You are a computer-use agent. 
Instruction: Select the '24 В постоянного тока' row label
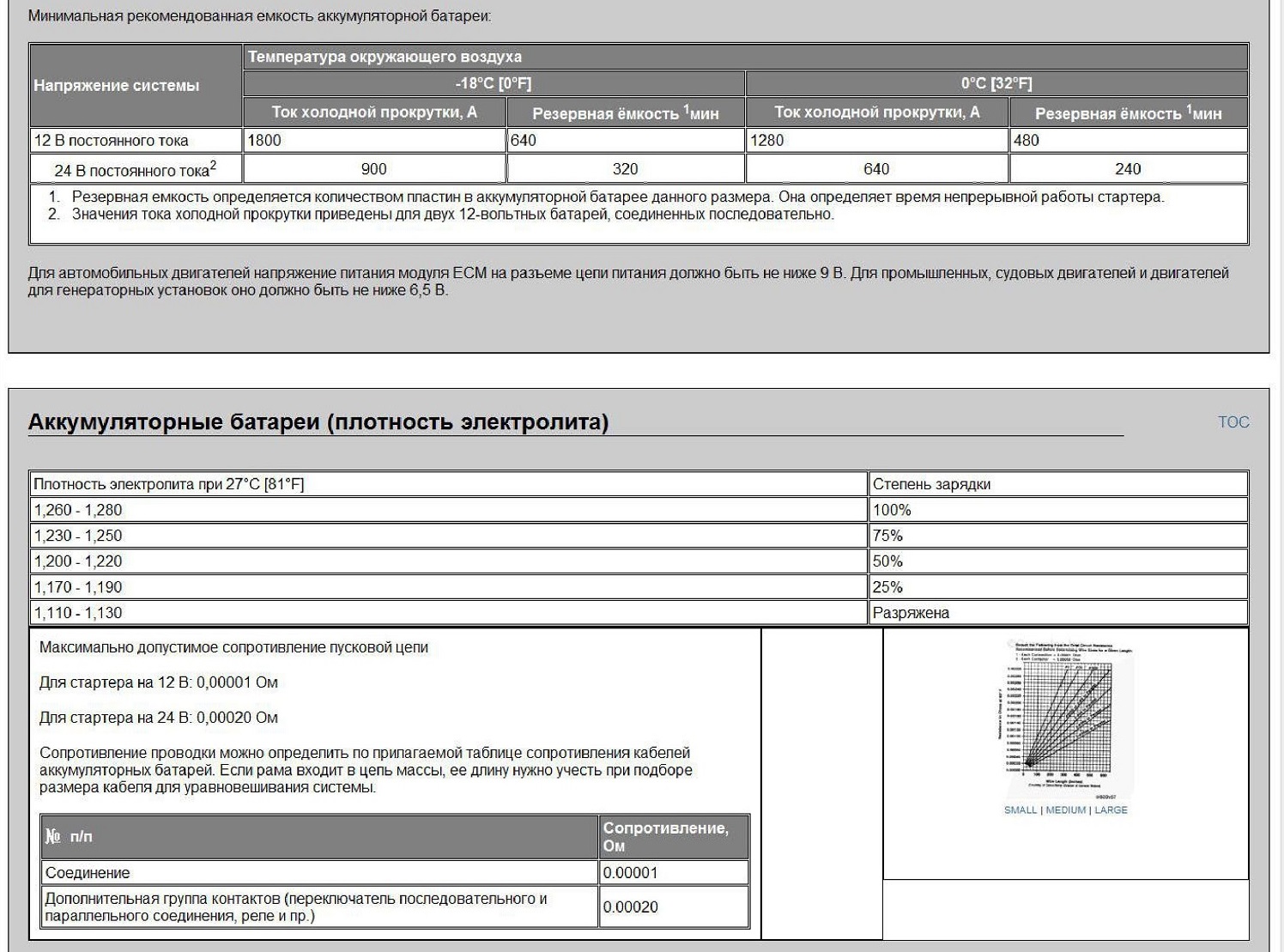pos(136,168)
